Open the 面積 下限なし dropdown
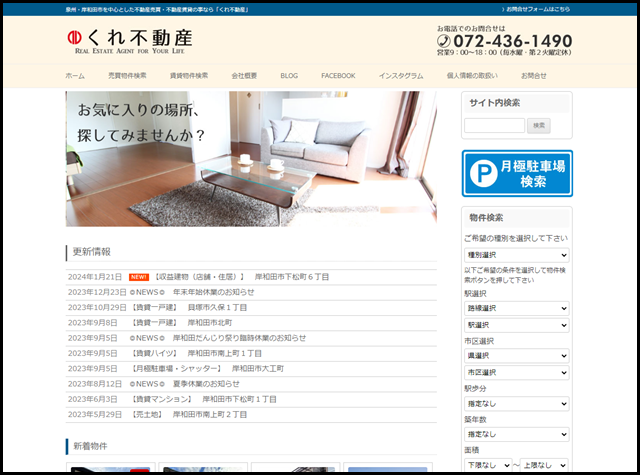Viewport: 640px width, 475px height. 488,465
